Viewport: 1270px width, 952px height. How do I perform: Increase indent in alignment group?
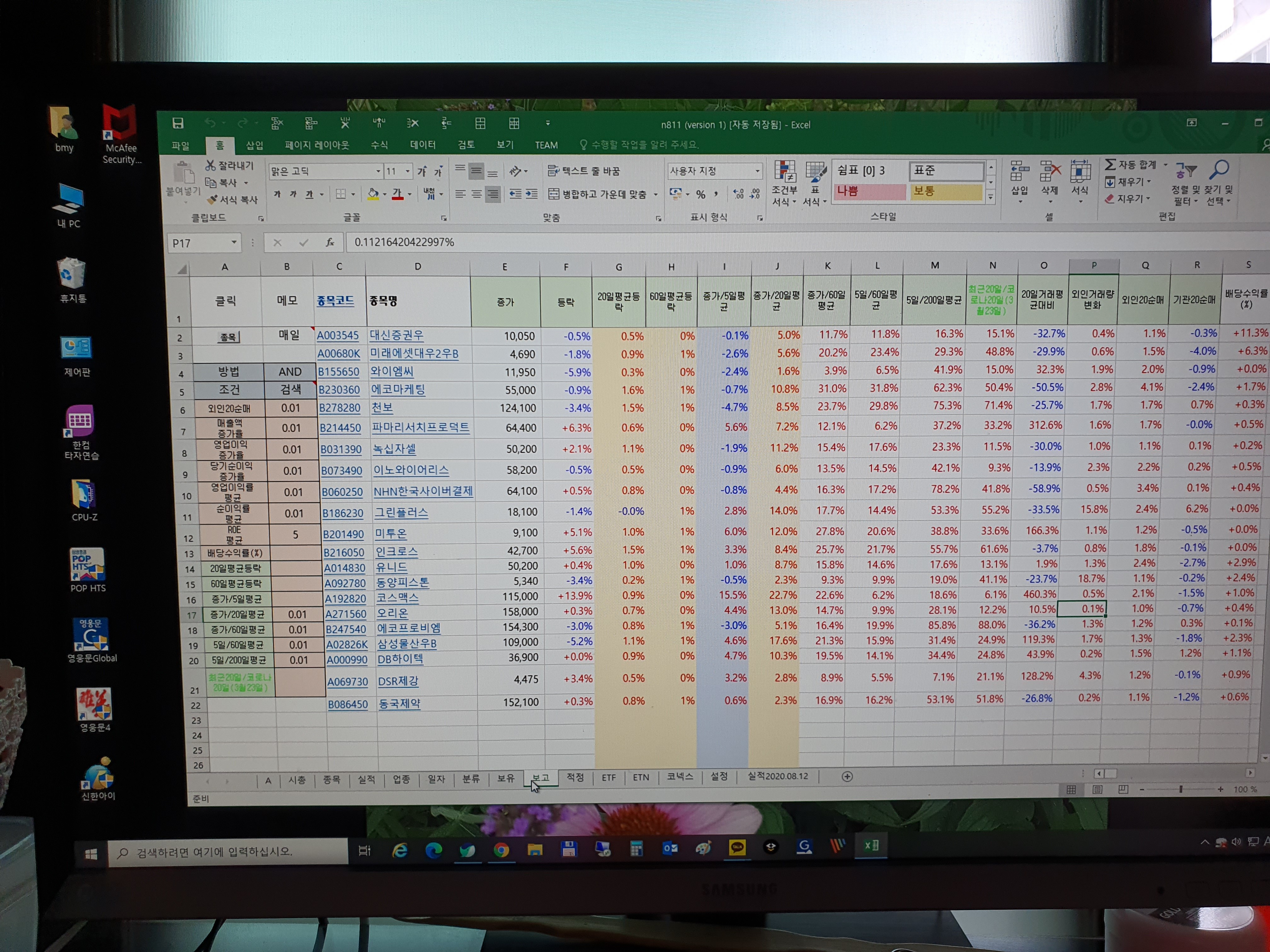point(532,194)
